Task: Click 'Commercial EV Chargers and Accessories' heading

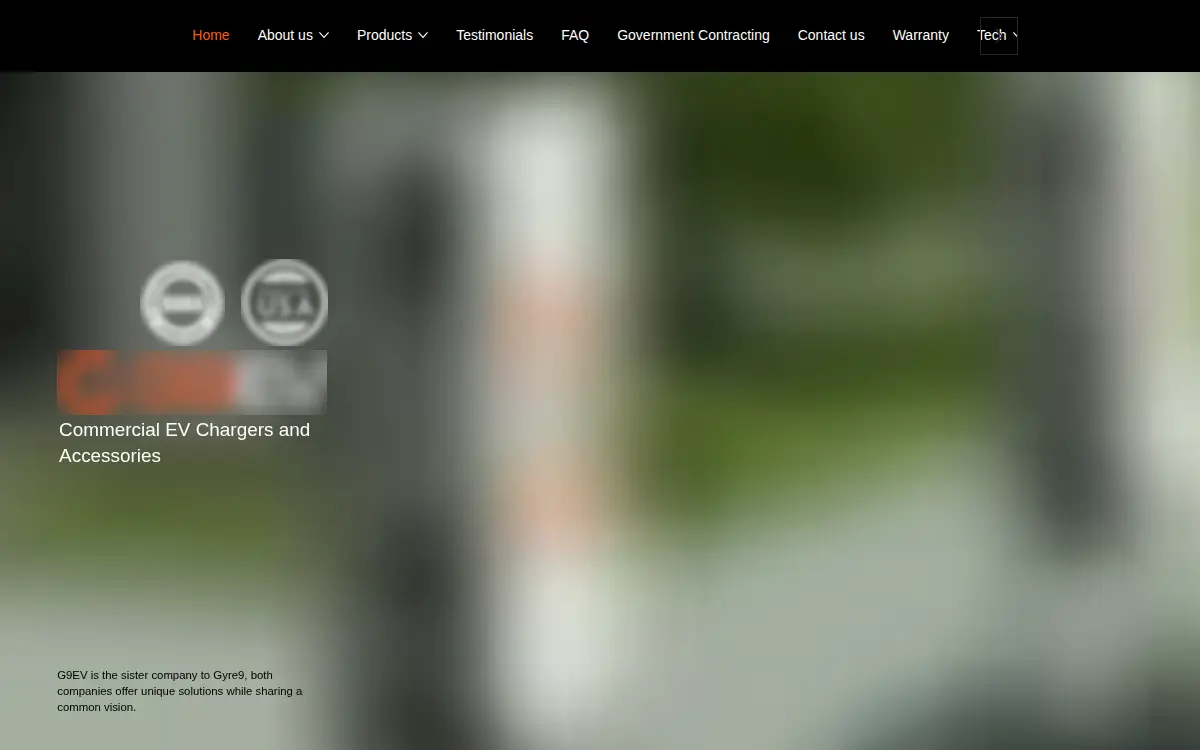Action: click(x=185, y=442)
